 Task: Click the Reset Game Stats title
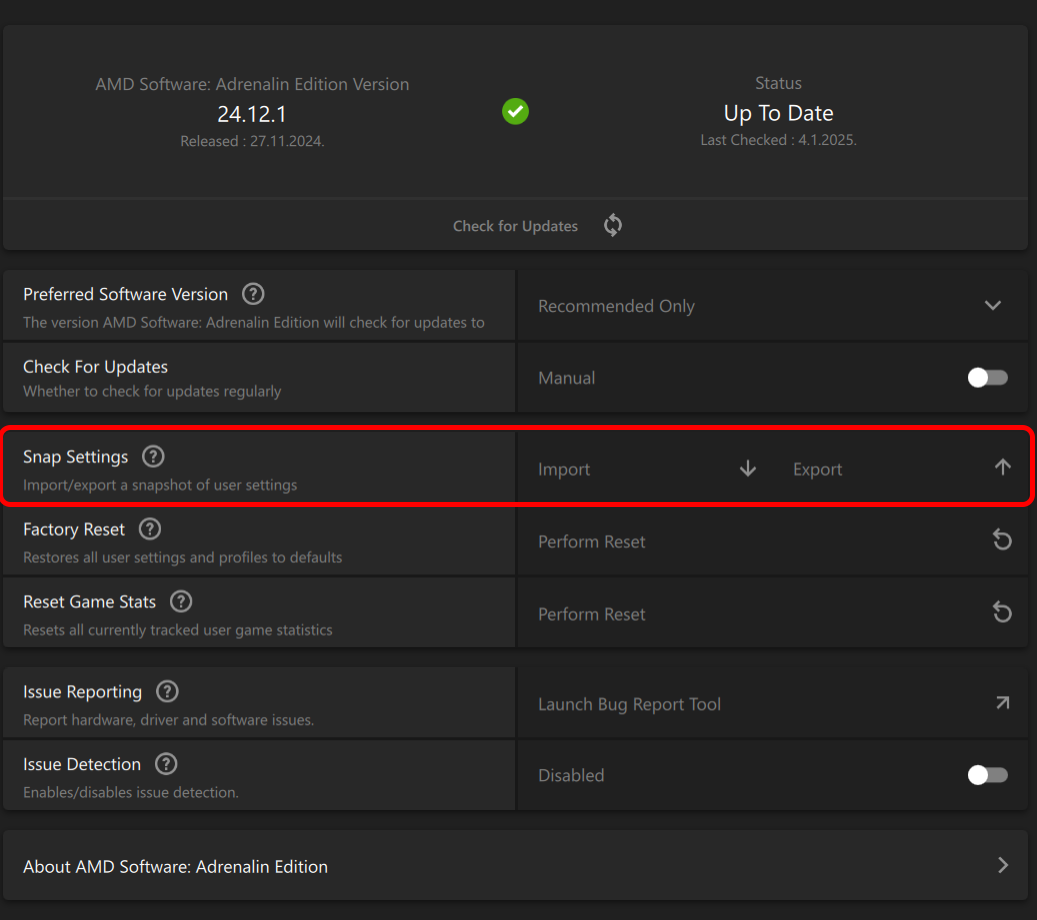coord(89,602)
